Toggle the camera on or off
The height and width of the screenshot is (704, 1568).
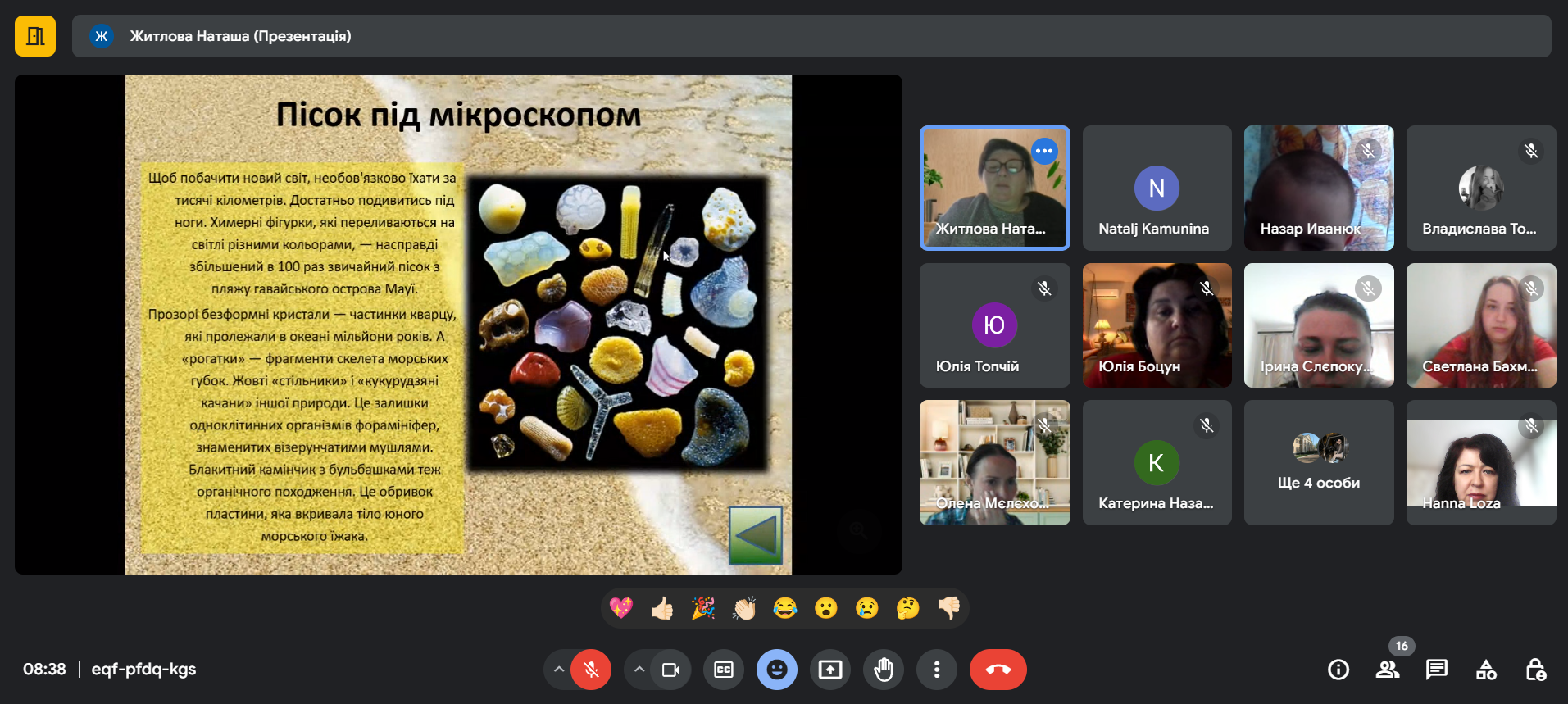[670, 670]
